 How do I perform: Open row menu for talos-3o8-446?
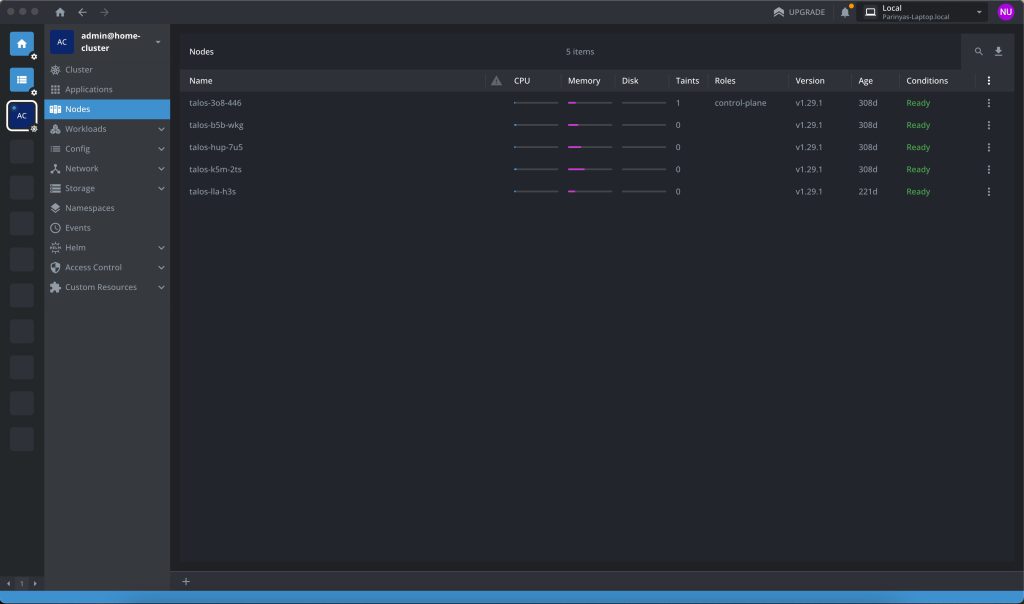pos(988,103)
